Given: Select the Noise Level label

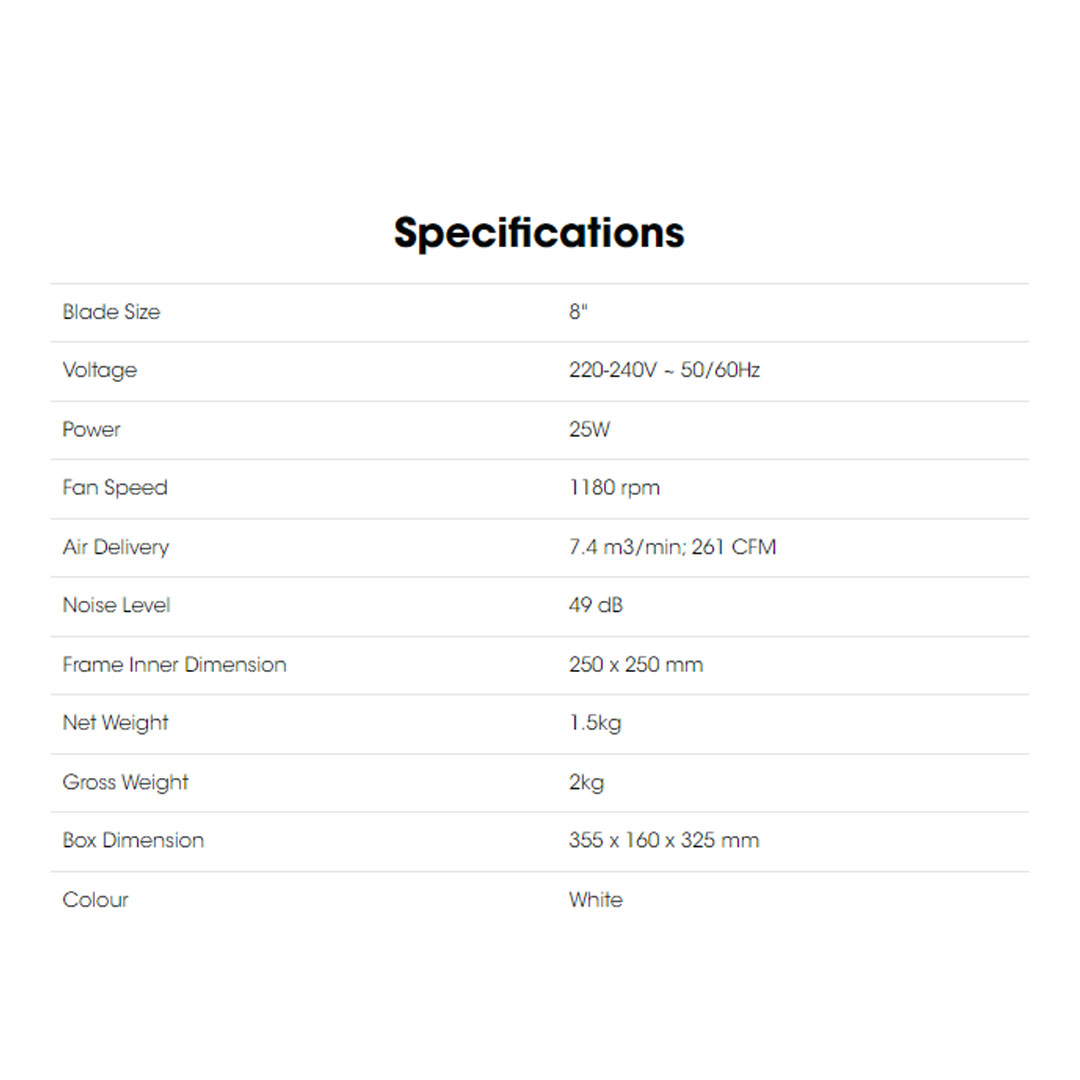Looking at the screenshot, I should point(116,605).
